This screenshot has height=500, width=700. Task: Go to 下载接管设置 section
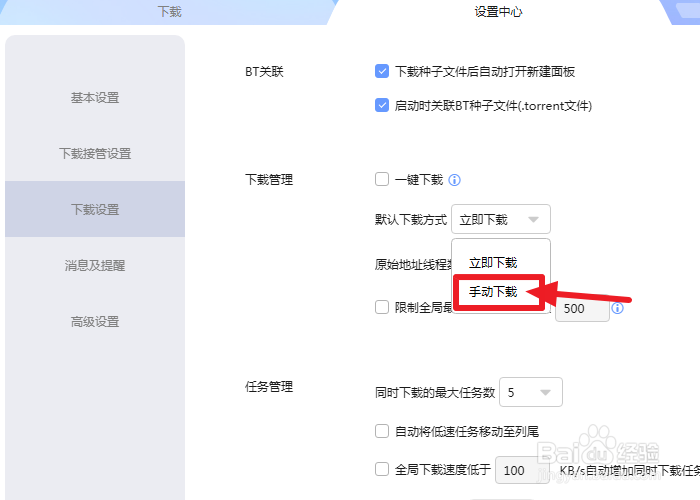coord(95,153)
